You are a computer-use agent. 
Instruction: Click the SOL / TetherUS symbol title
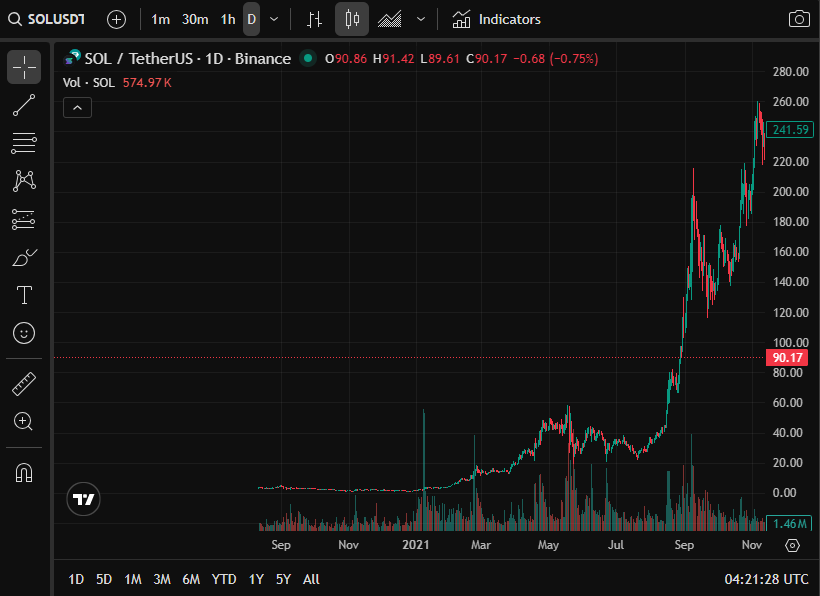tap(187, 59)
